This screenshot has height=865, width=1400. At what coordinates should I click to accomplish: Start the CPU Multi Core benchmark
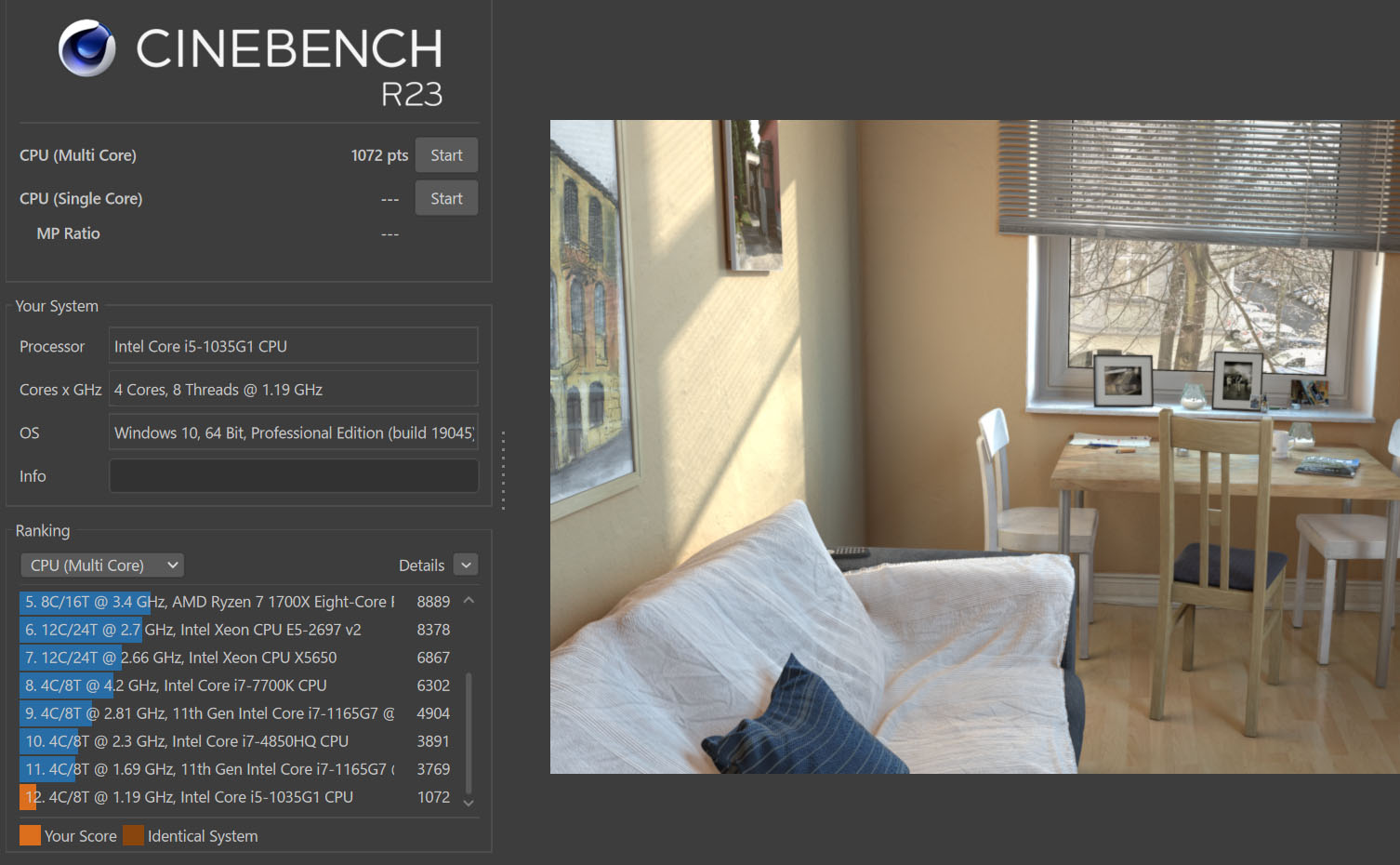(446, 155)
